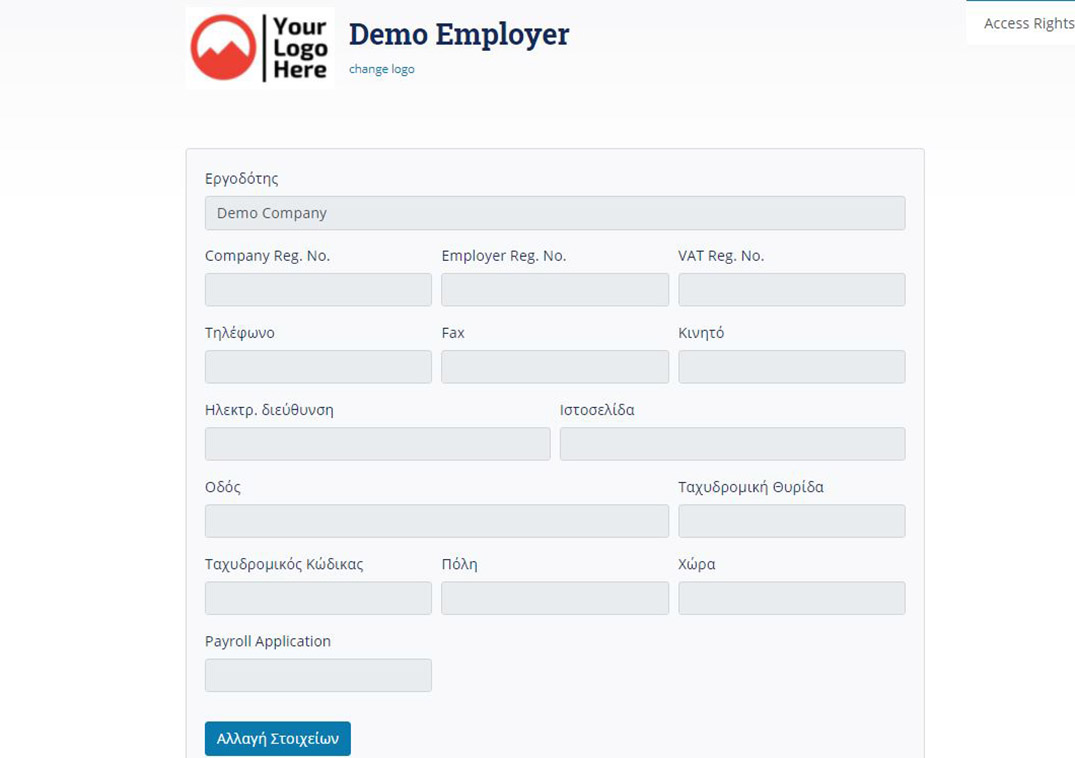The image size is (1075, 758).
Task: Click the Fax label
Action: [x=453, y=333]
